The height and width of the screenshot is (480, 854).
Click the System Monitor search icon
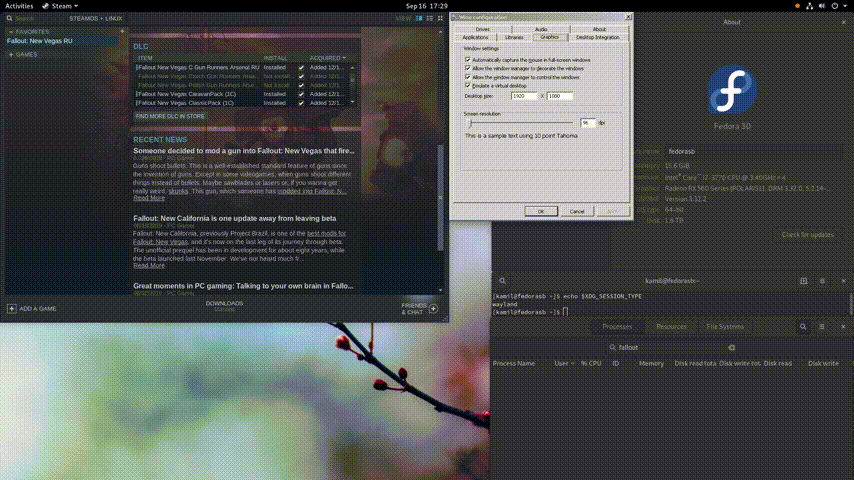(x=803, y=327)
